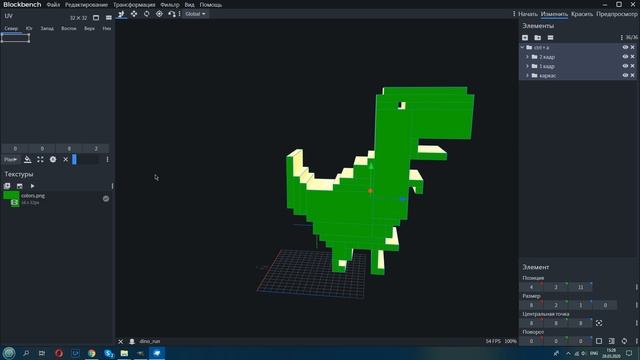Open the Редактирование menu

pos(87,5)
